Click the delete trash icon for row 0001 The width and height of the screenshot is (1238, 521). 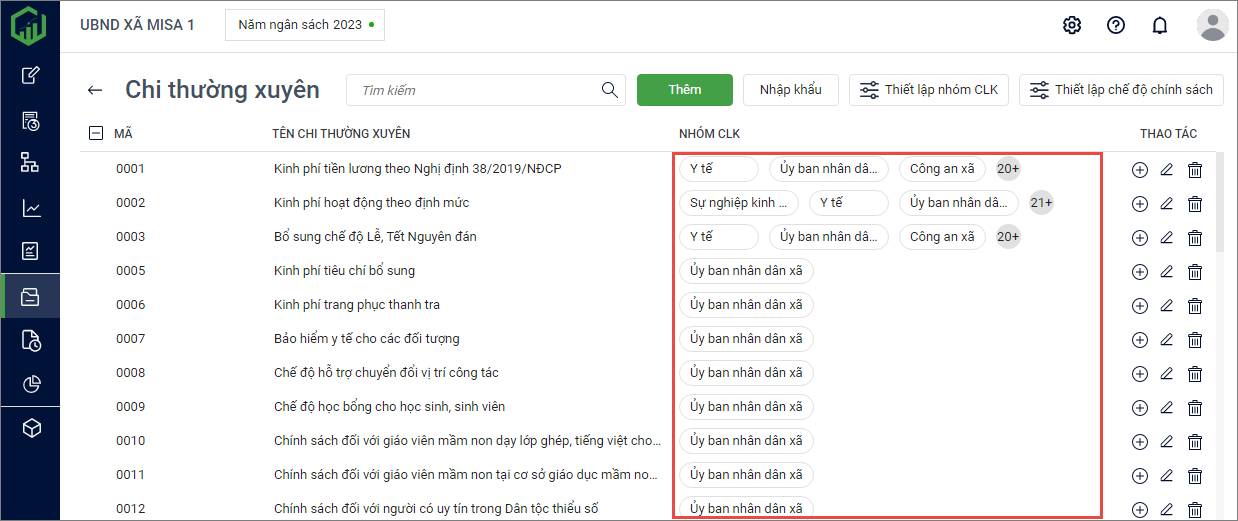point(1194,170)
